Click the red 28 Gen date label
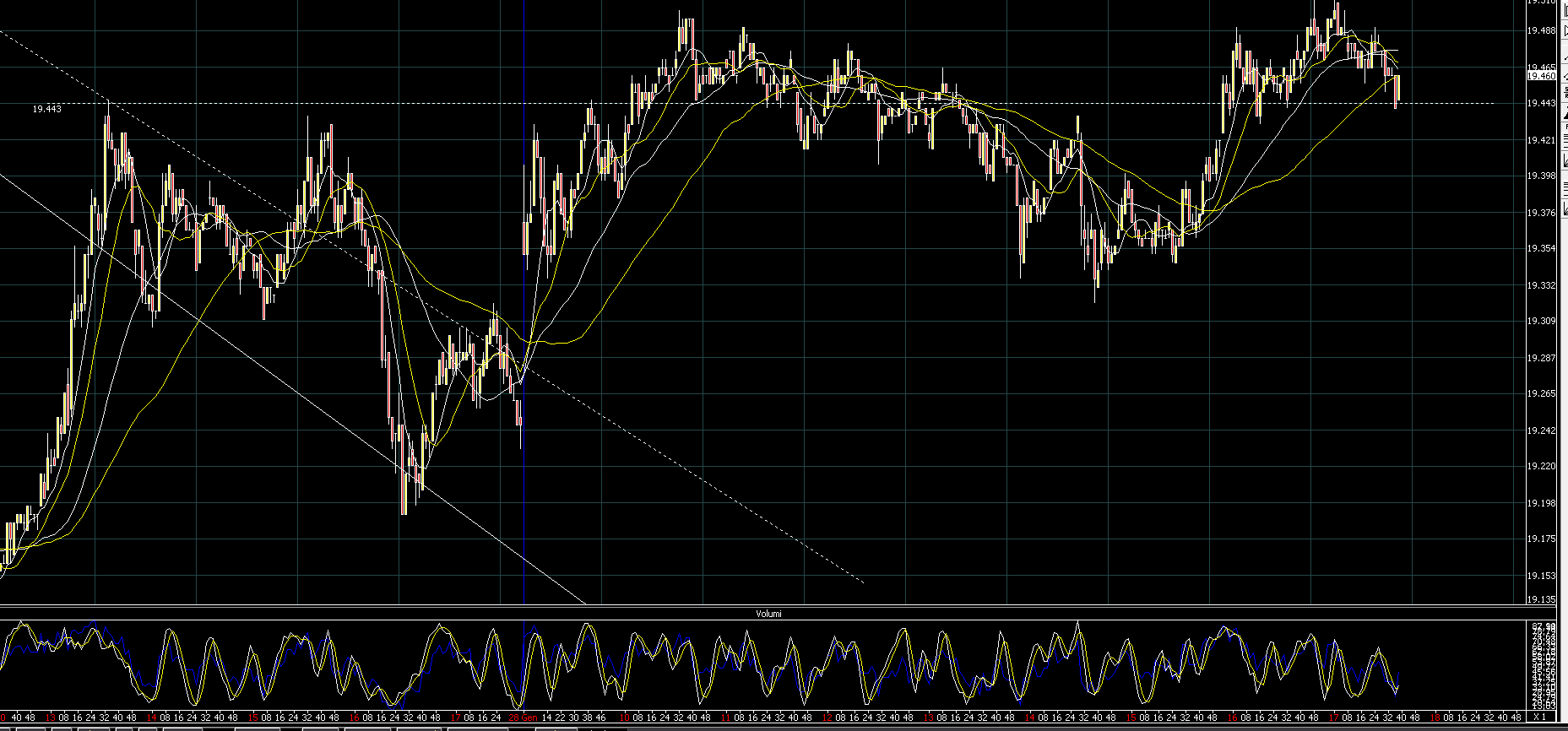1568x731 pixels. point(523,717)
